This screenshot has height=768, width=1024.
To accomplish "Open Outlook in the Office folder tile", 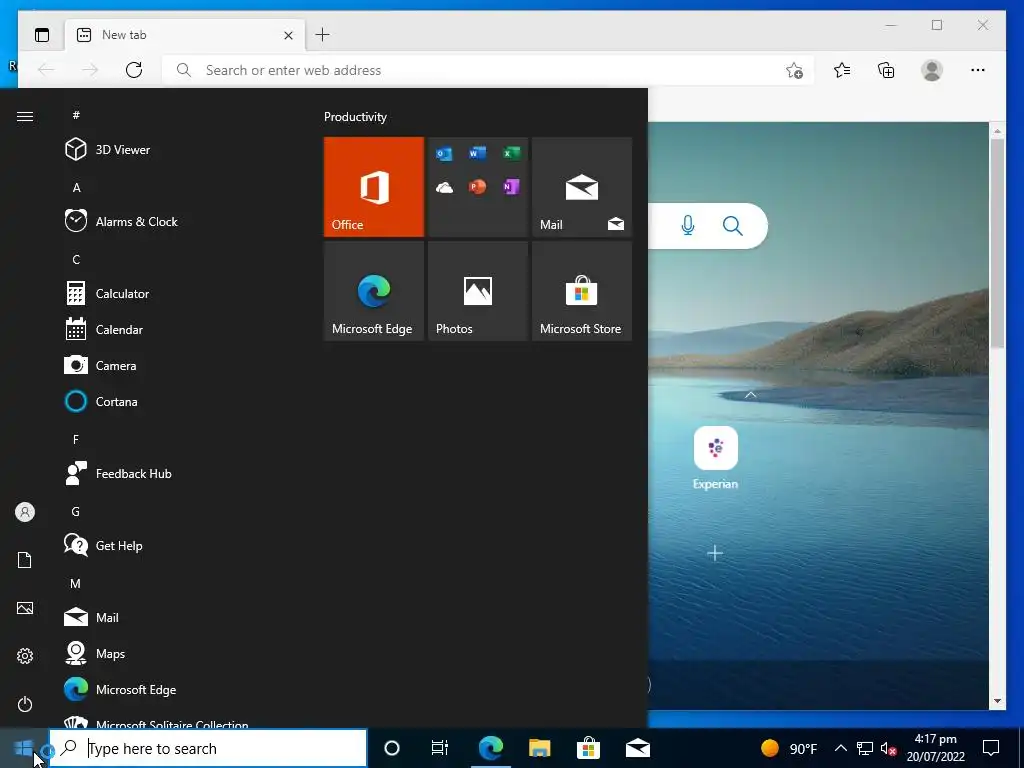I will [x=444, y=153].
